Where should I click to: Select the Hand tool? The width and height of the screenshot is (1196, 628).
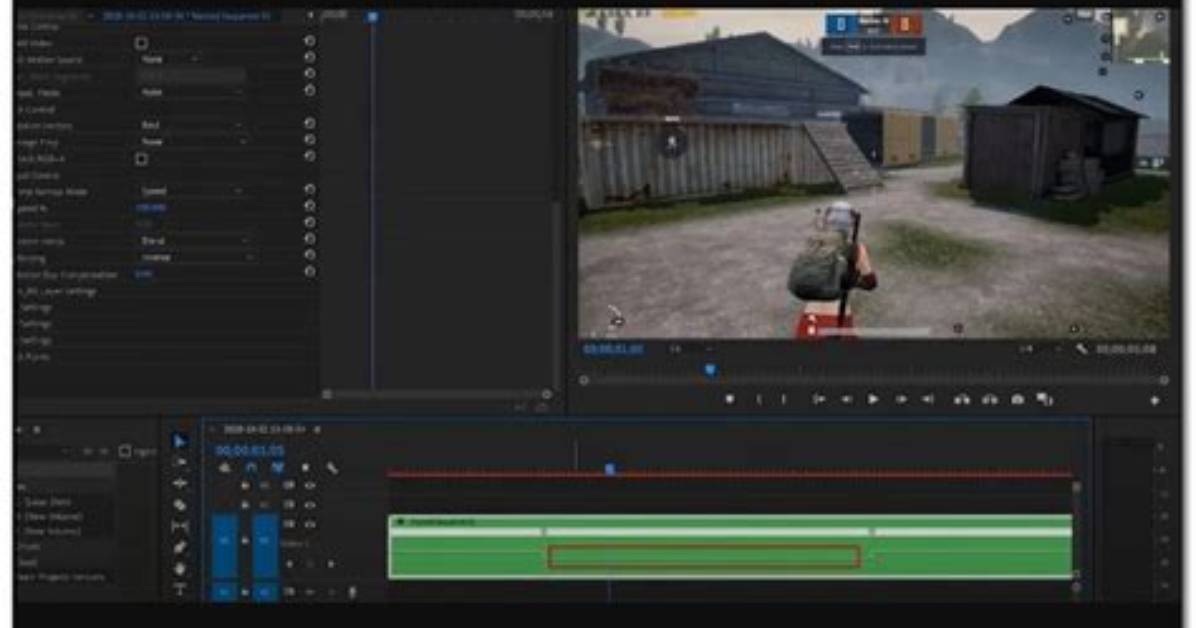click(180, 568)
